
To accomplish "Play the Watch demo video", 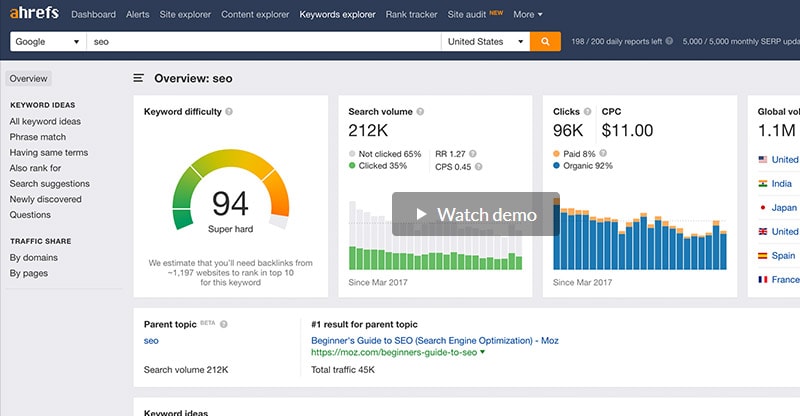I will coord(476,214).
